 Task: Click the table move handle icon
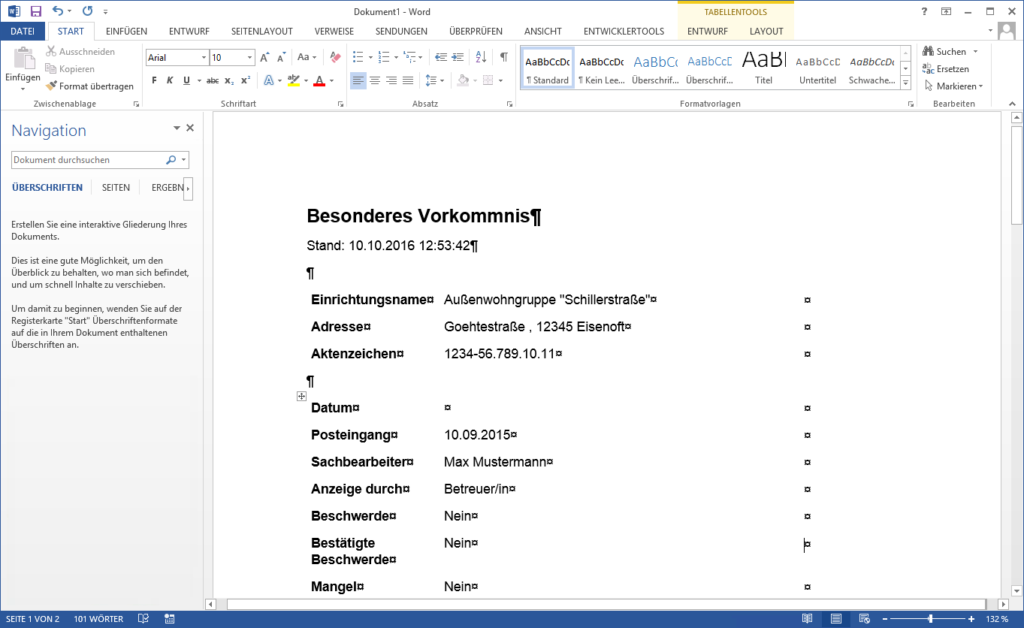click(302, 397)
